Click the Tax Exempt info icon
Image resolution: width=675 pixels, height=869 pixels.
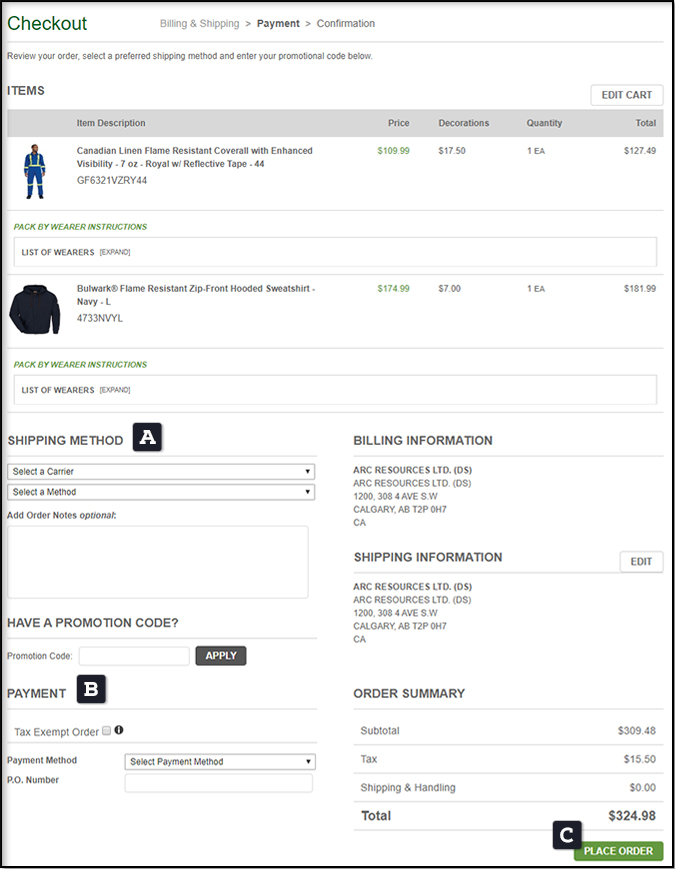pyautogui.click(x=119, y=731)
